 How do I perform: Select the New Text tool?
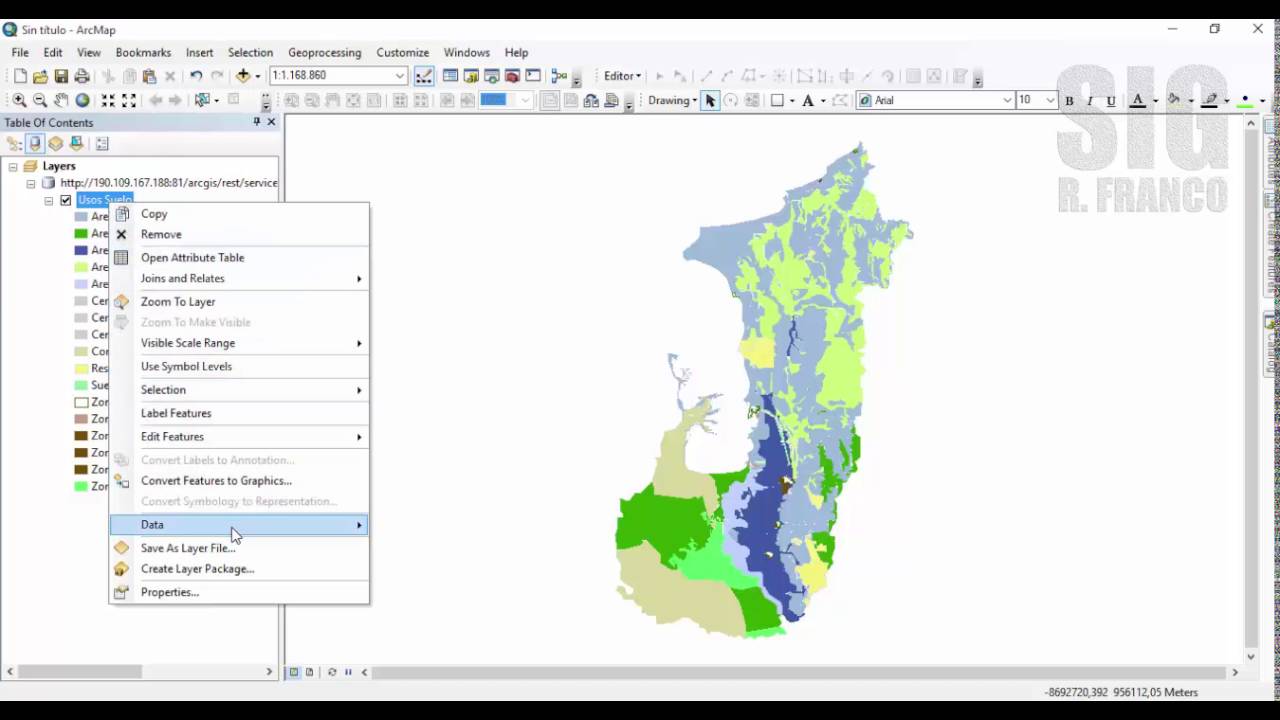pos(808,100)
